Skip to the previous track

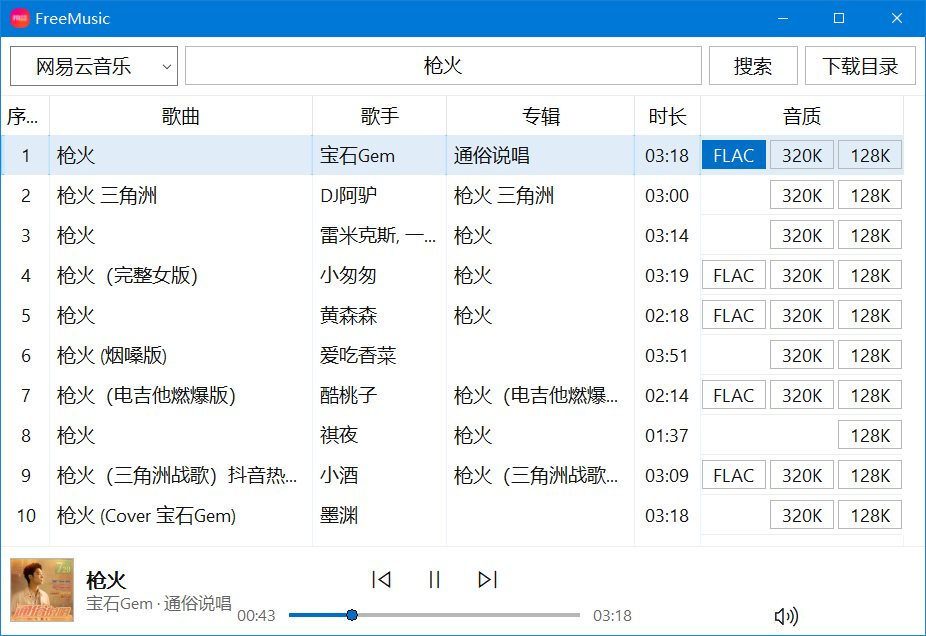382,579
